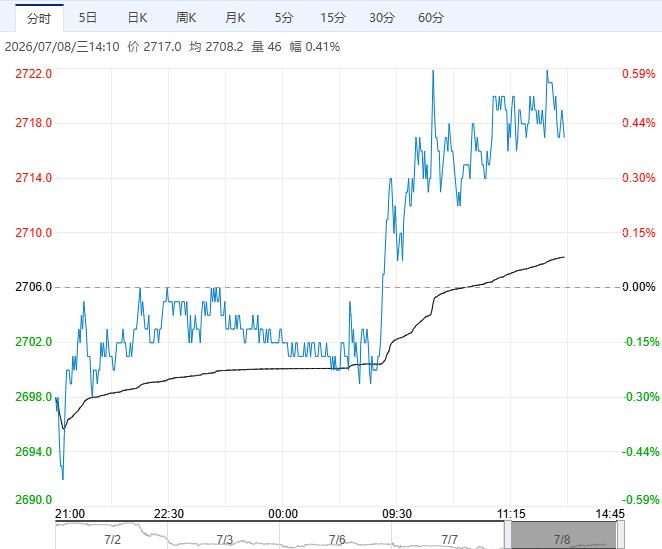Viewport: 662px width, 549px height.
Task: Click the left handle of range selector
Action: point(507,535)
